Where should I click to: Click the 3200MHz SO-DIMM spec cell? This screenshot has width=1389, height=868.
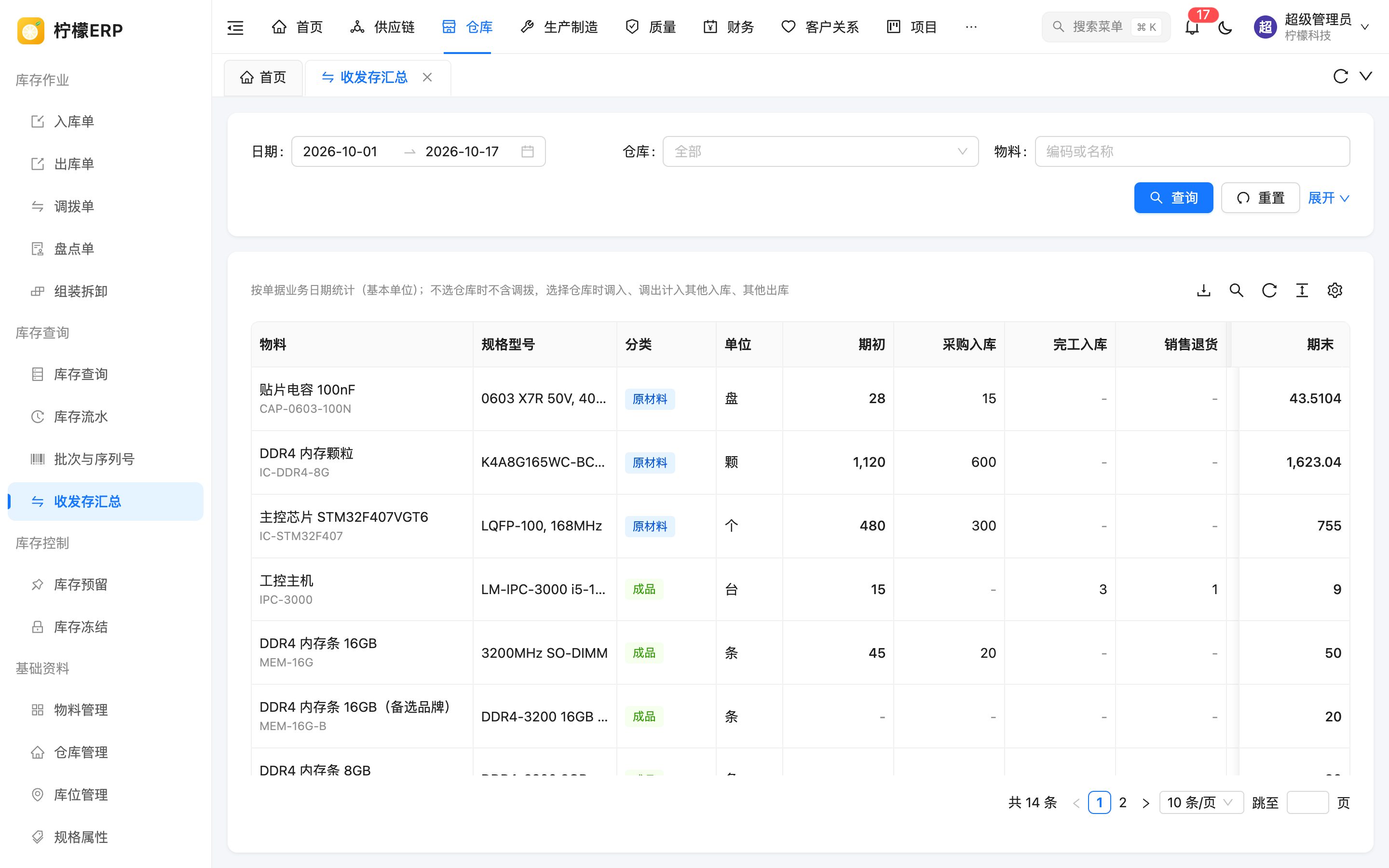(544, 653)
